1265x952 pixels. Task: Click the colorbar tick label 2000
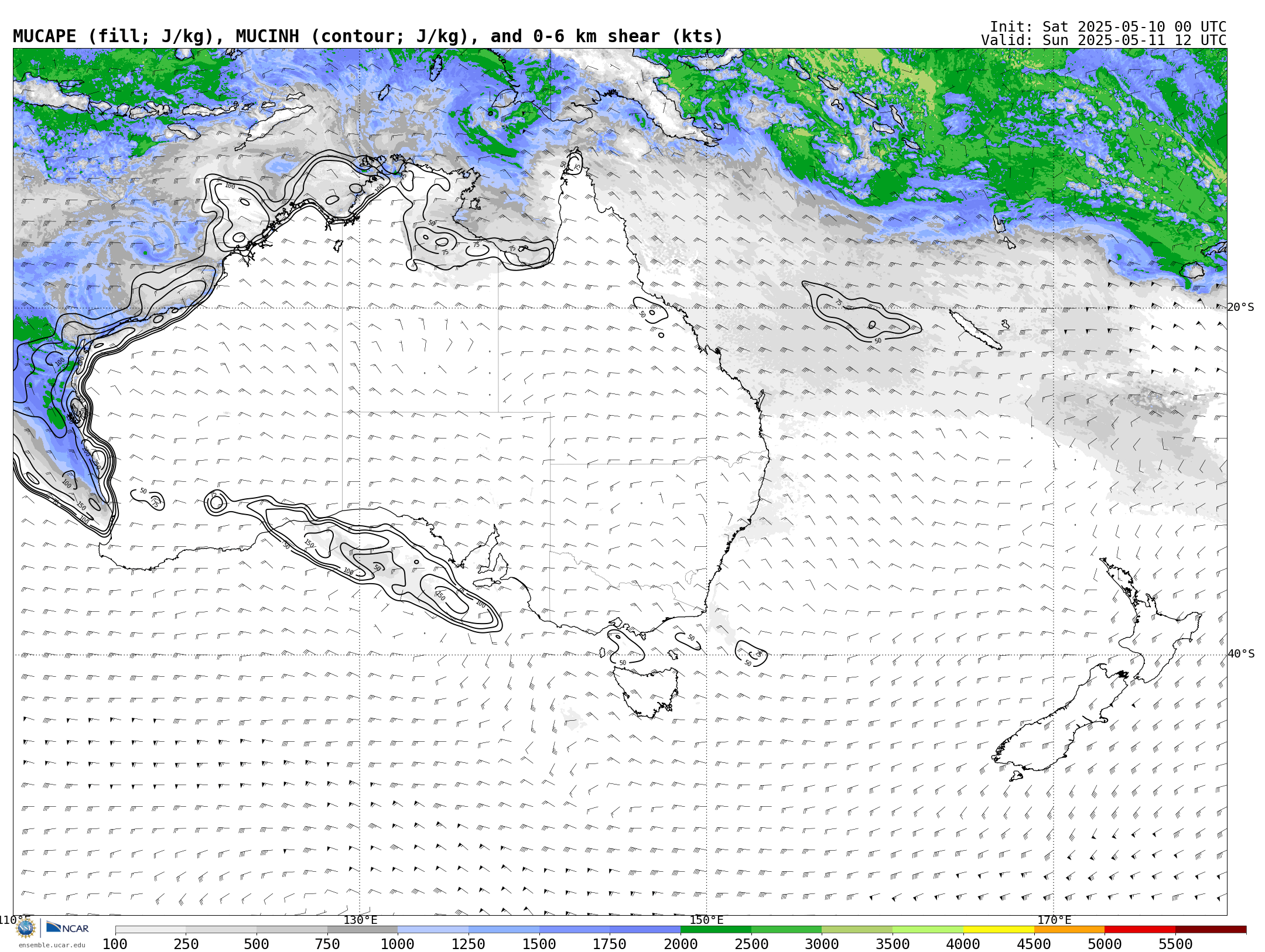coord(681,944)
